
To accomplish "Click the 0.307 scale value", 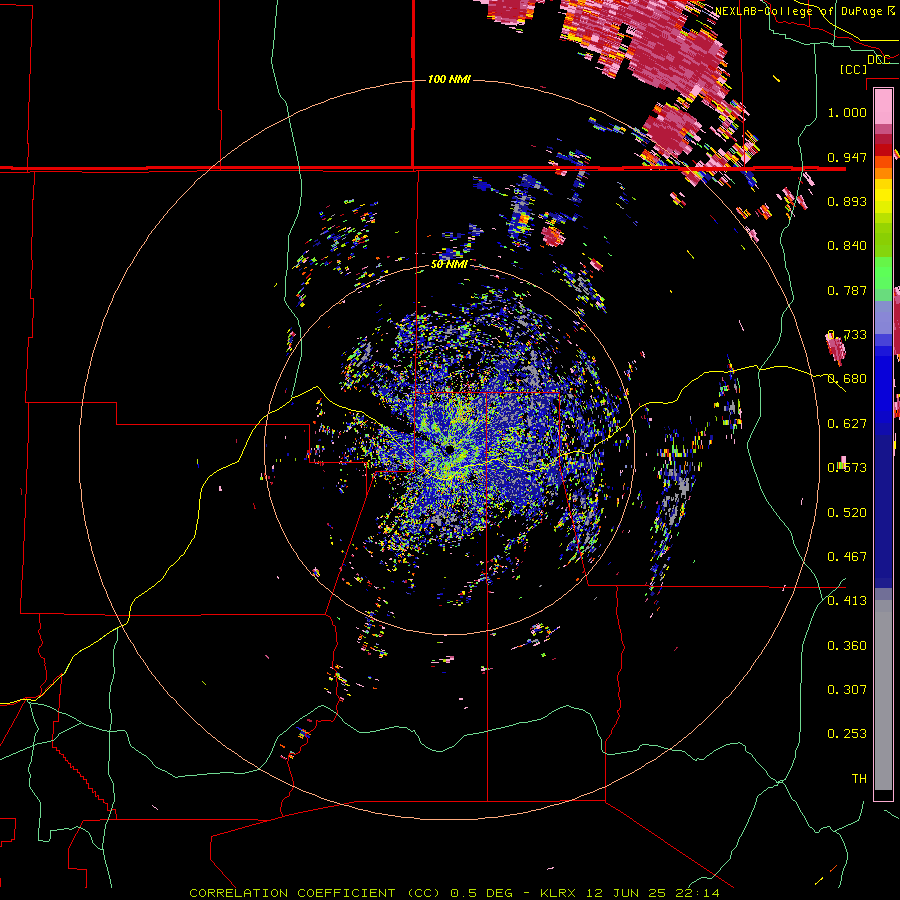I will click(847, 690).
